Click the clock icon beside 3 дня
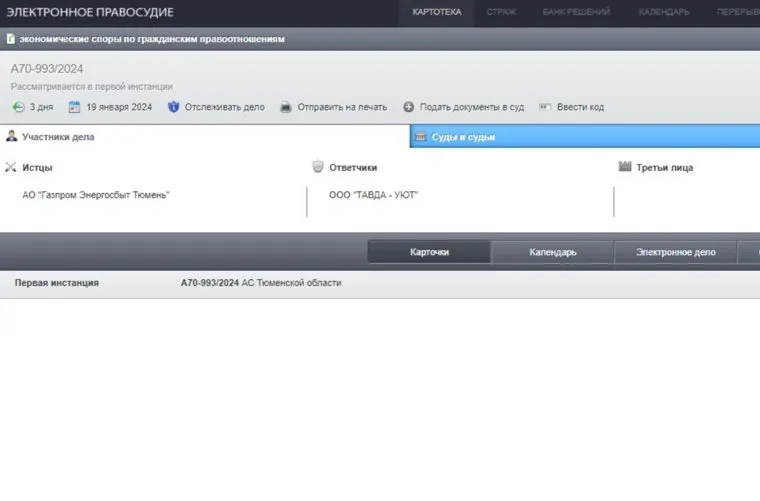Image resolution: width=760 pixels, height=501 pixels. [x=18, y=107]
